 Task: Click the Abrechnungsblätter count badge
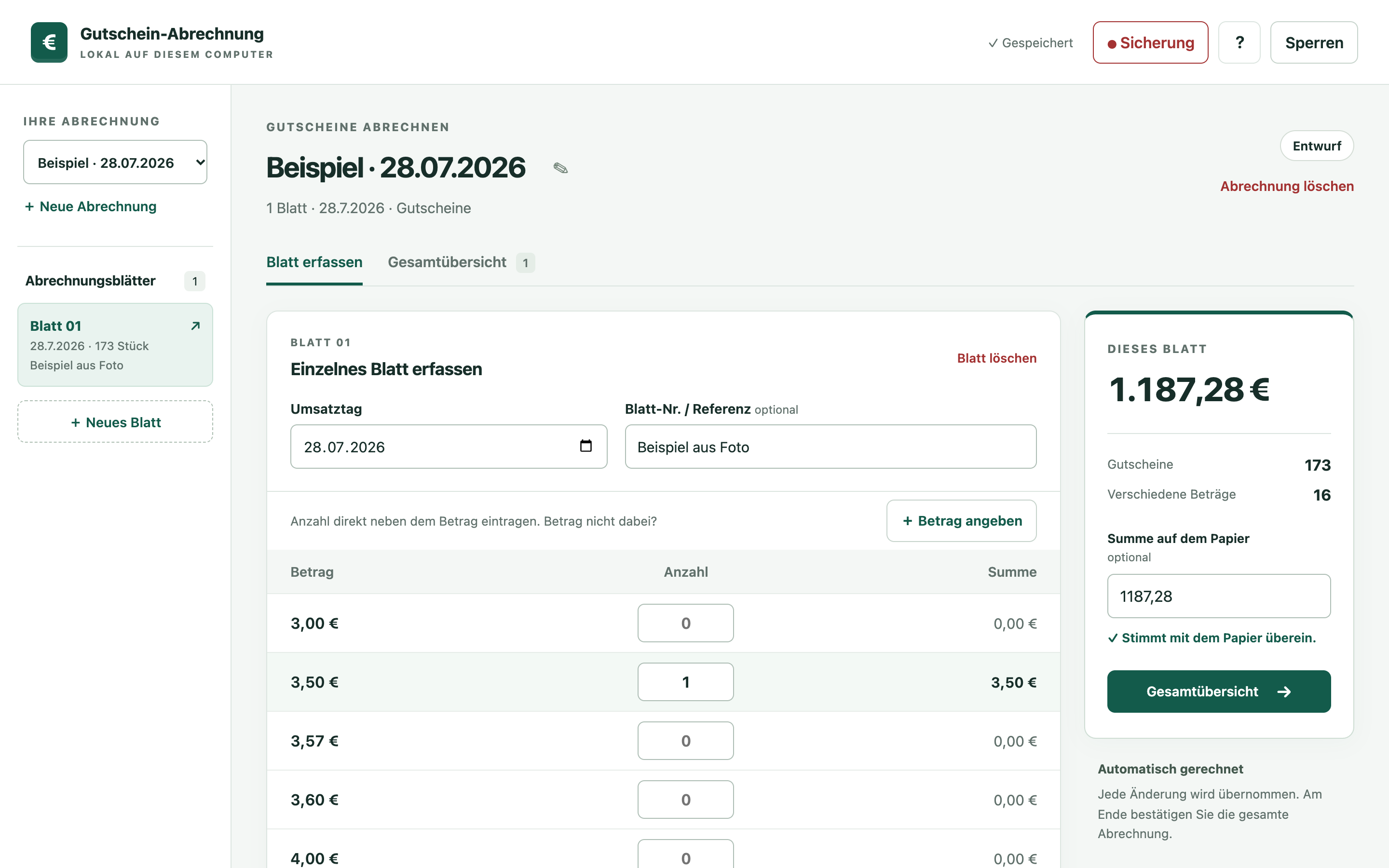point(194,281)
